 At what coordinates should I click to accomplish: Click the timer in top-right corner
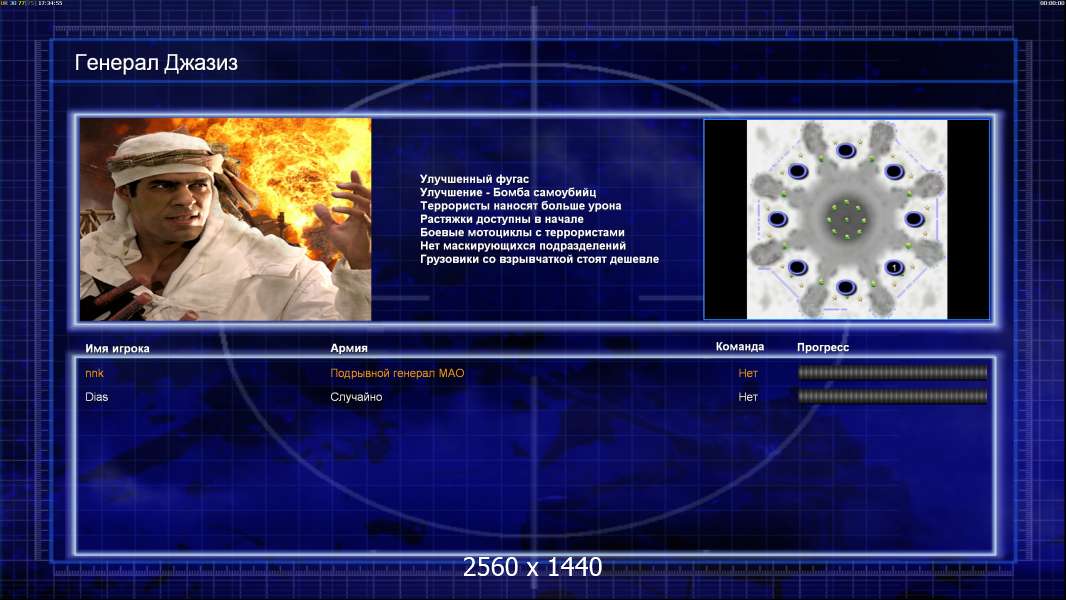[x=1052, y=3]
